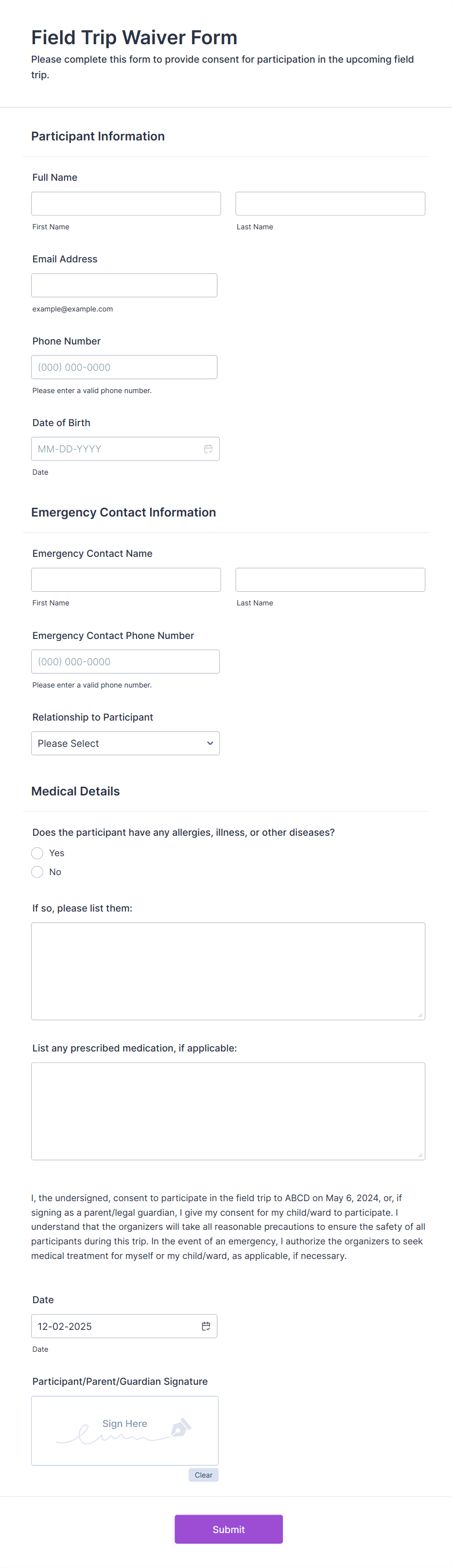Click the Phone Number input field
This screenshot has height=1568, width=452.
pyautogui.click(x=124, y=366)
